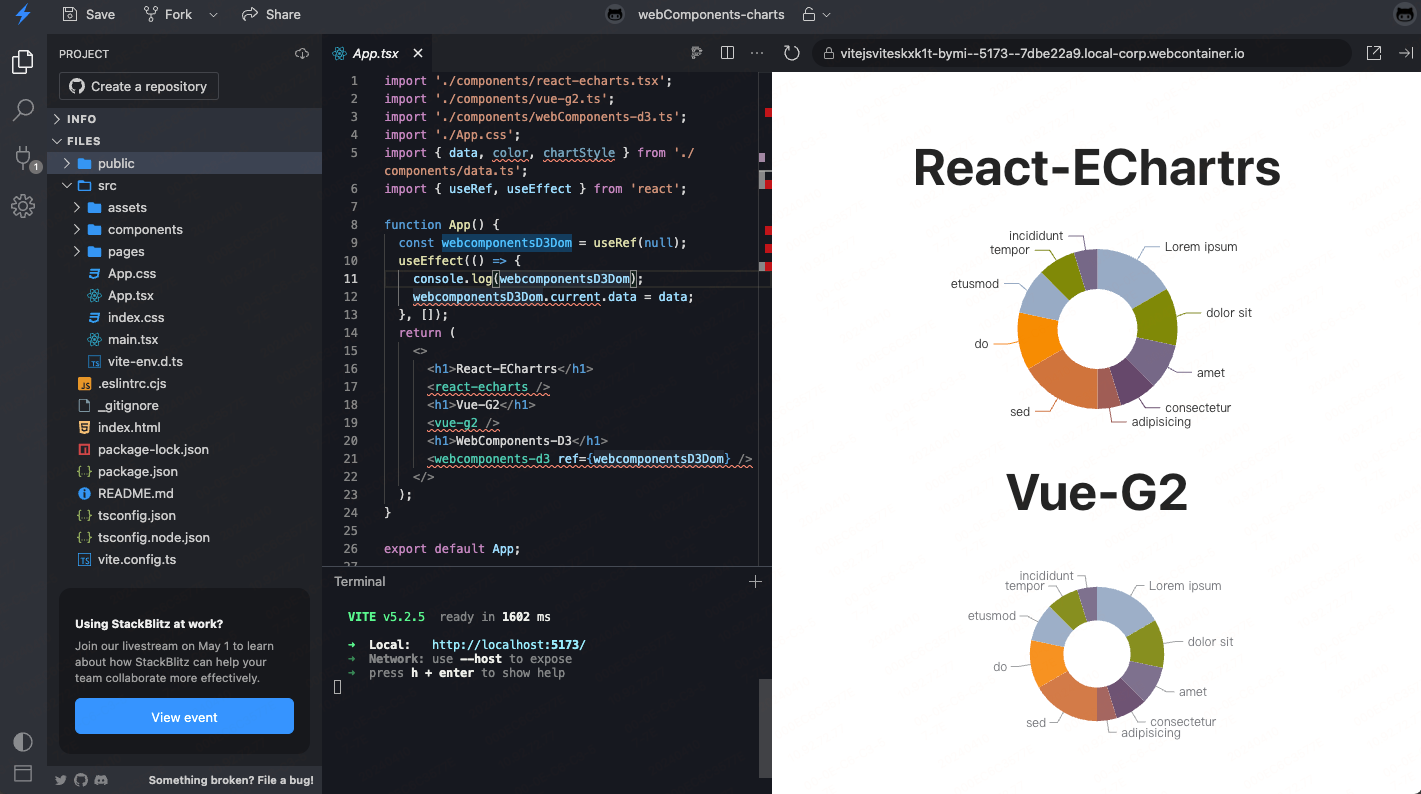The width and height of the screenshot is (1421, 794).
Task: Add a new terminal with plus icon
Action: (755, 581)
